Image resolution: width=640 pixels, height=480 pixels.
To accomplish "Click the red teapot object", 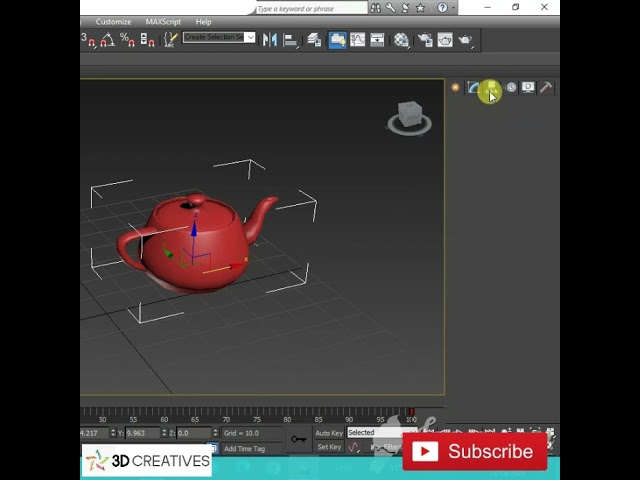I will click(x=197, y=244).
